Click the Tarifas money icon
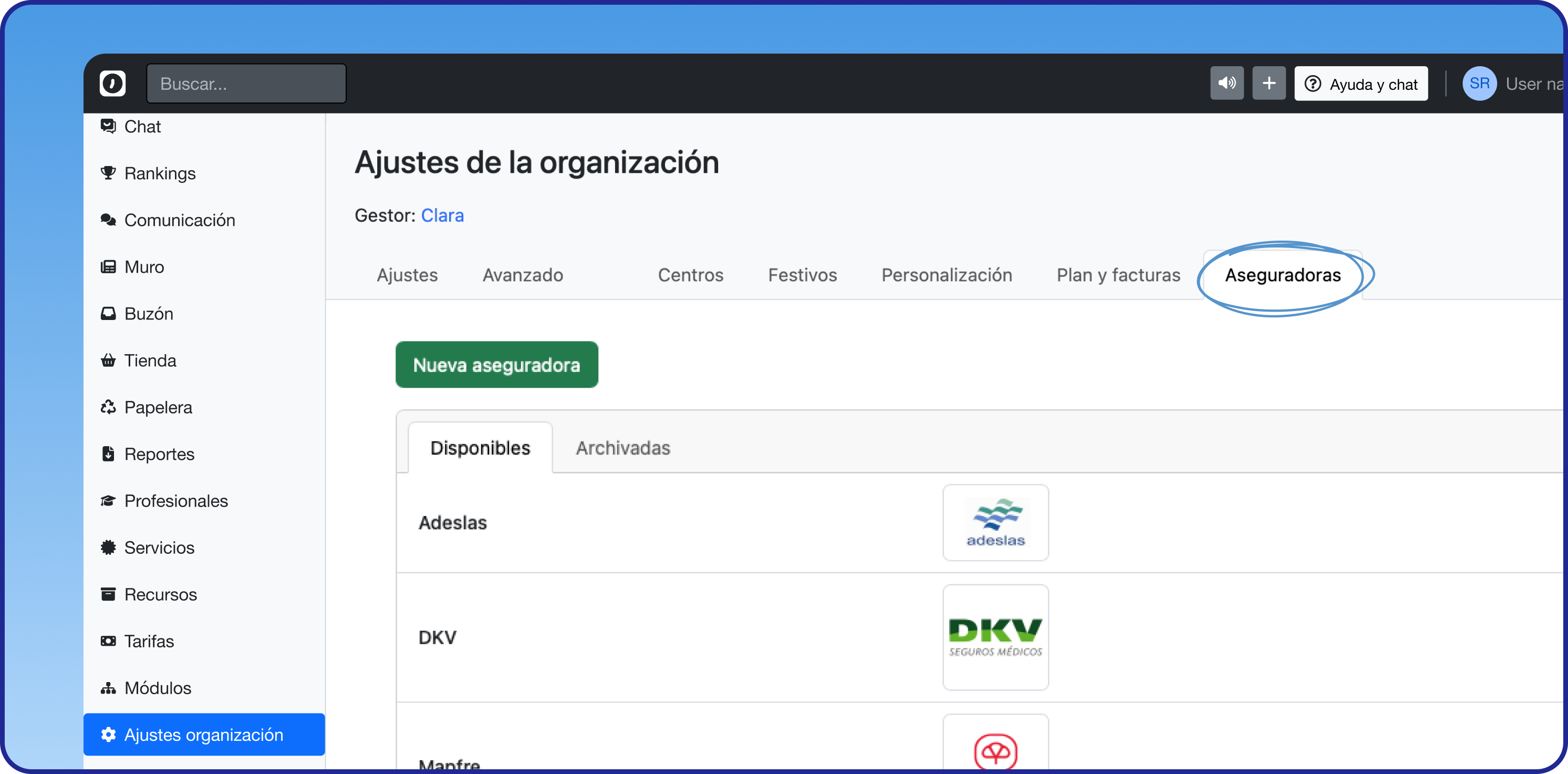Screen dimensions: 1568x774 (108, 641)
